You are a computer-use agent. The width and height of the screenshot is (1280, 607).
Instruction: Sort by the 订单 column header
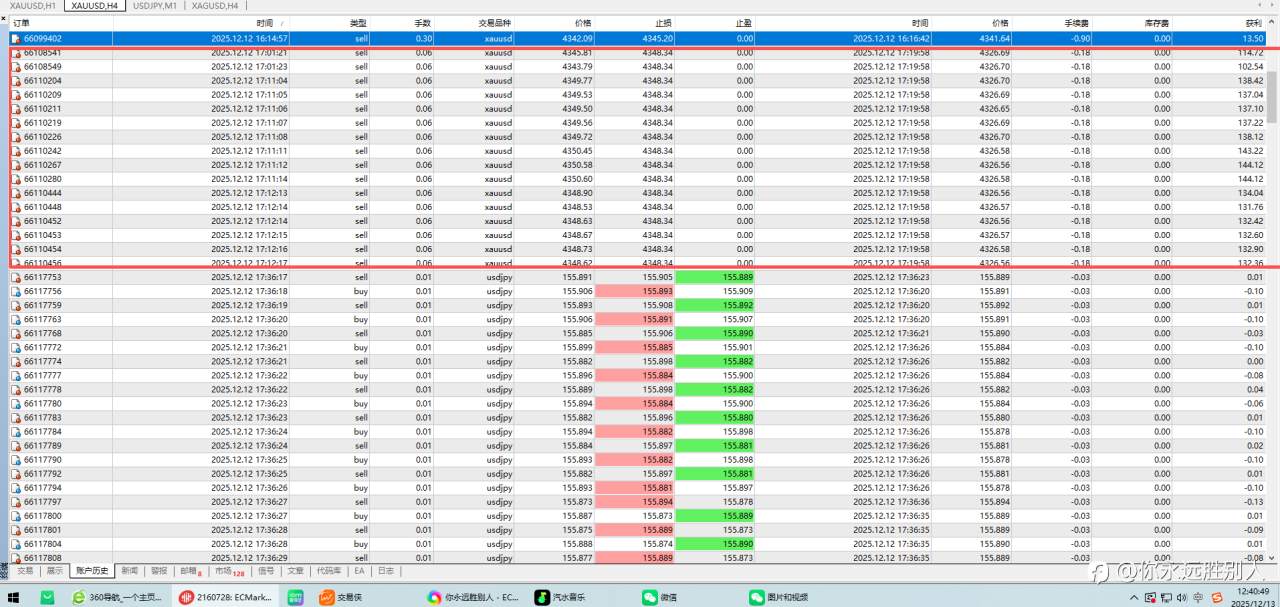[x=20, y=23]
